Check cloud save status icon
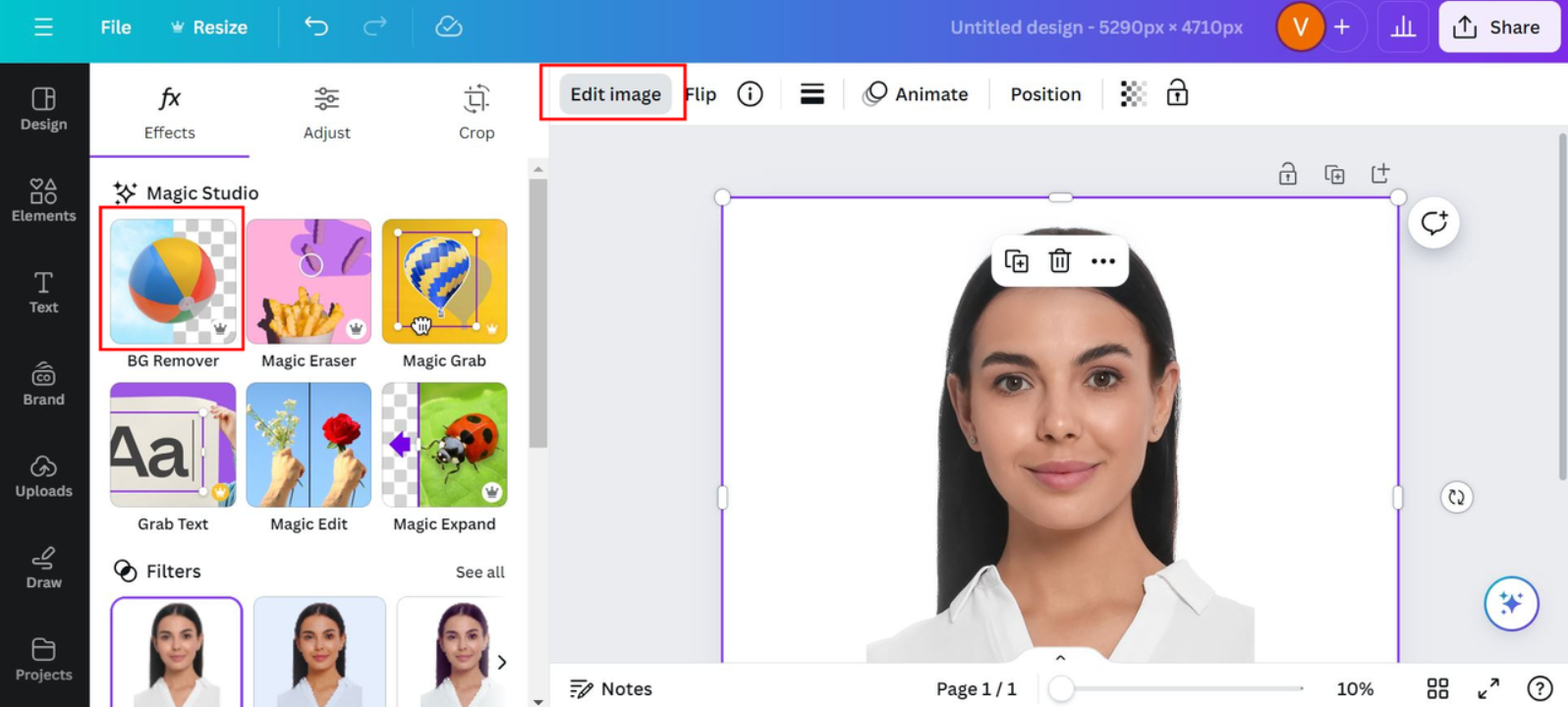Viewport: 1568px width, 707px height. coord(449,27)
